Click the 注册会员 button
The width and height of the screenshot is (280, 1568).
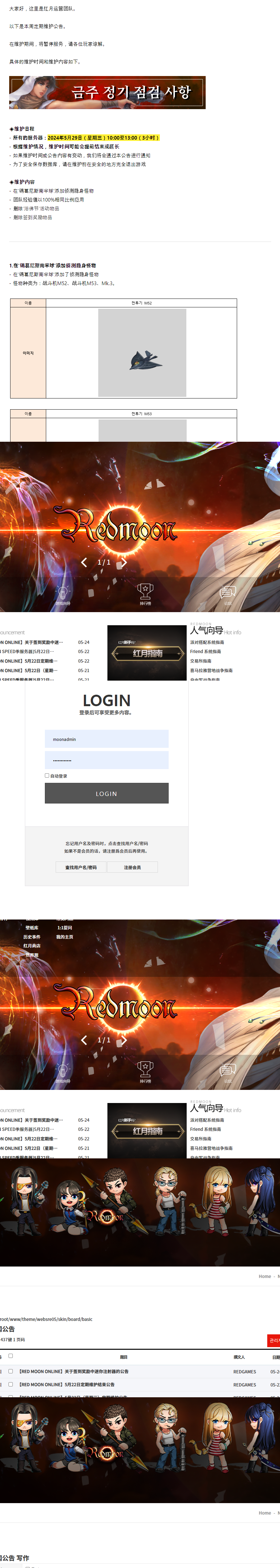coord(132,867)
